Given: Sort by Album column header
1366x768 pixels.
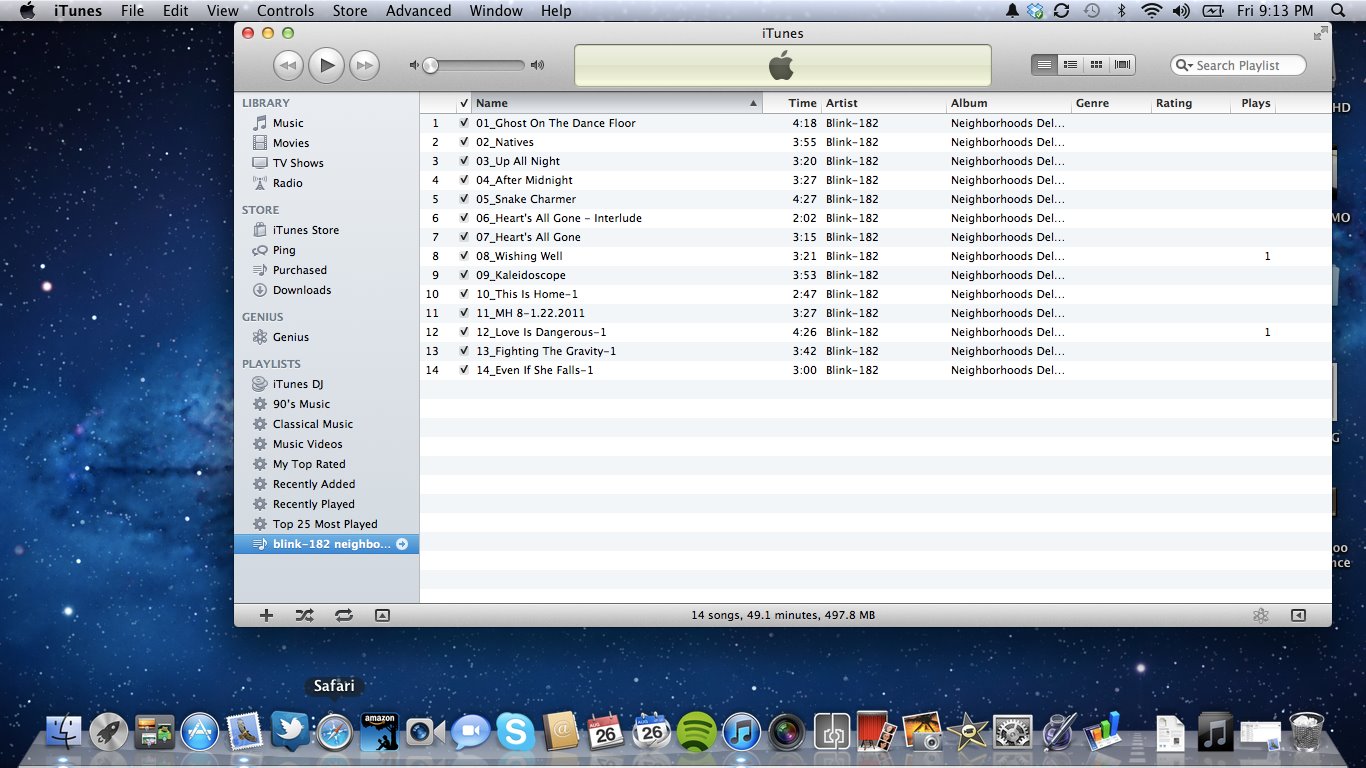Looking at the screenshot, I should [x=1009, y=103].
